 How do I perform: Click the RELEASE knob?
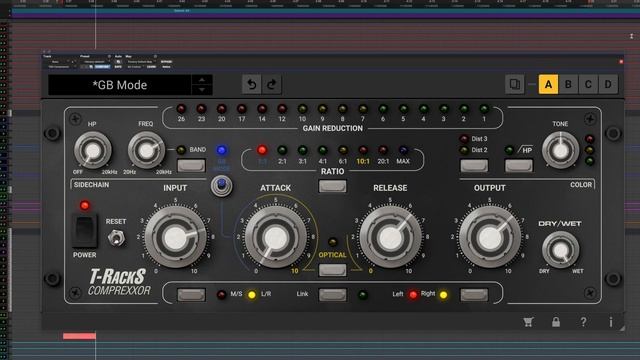pos(390,238)
